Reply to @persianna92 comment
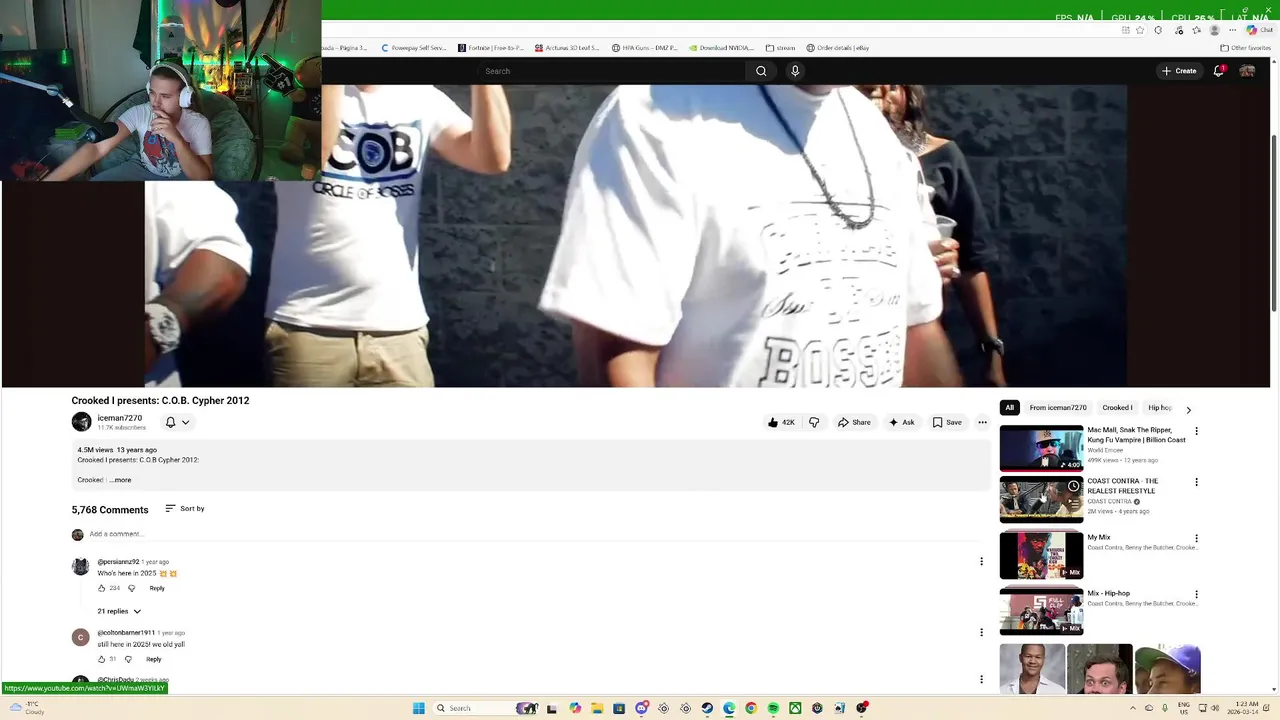The height and width of the screenshot is (720, 1280). [x=157, y=588]
